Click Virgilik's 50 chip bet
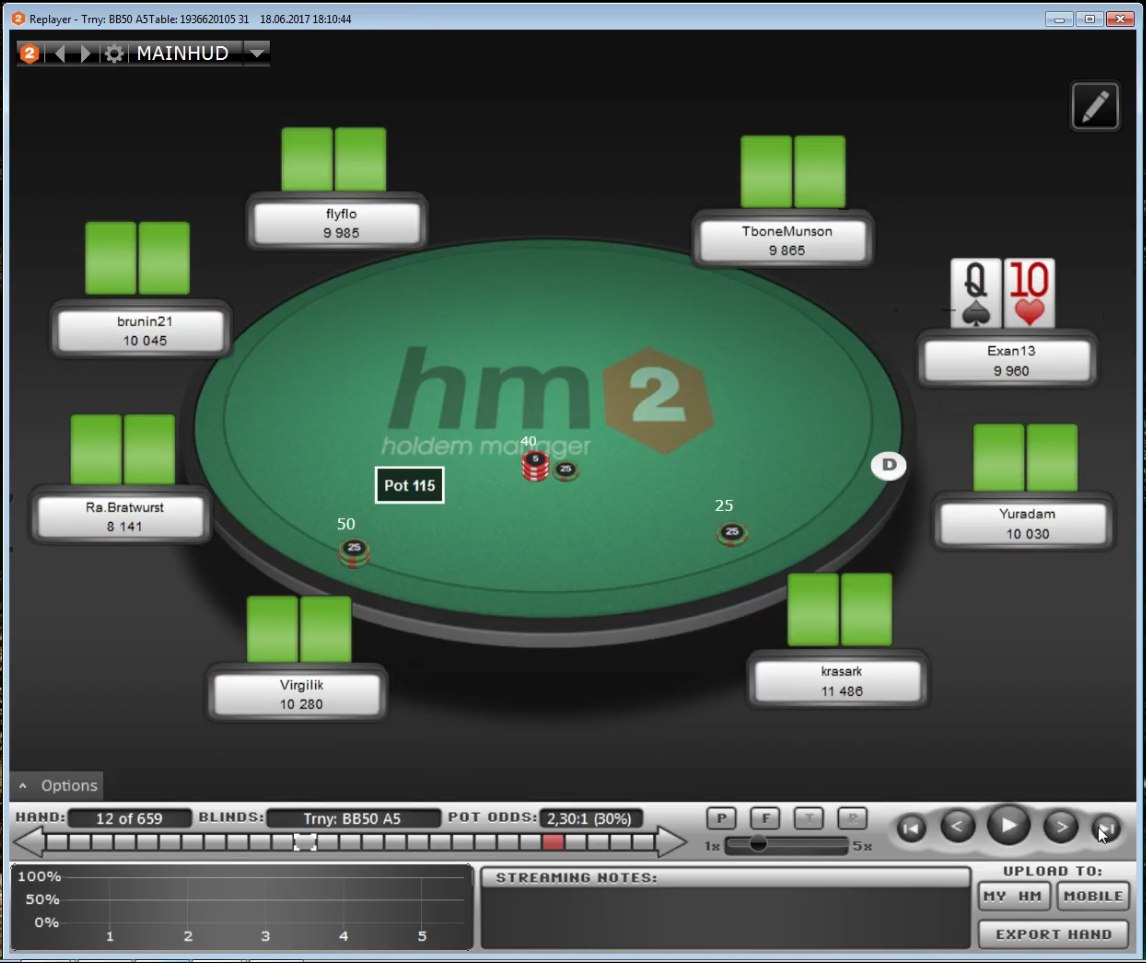 click(354, 552)
